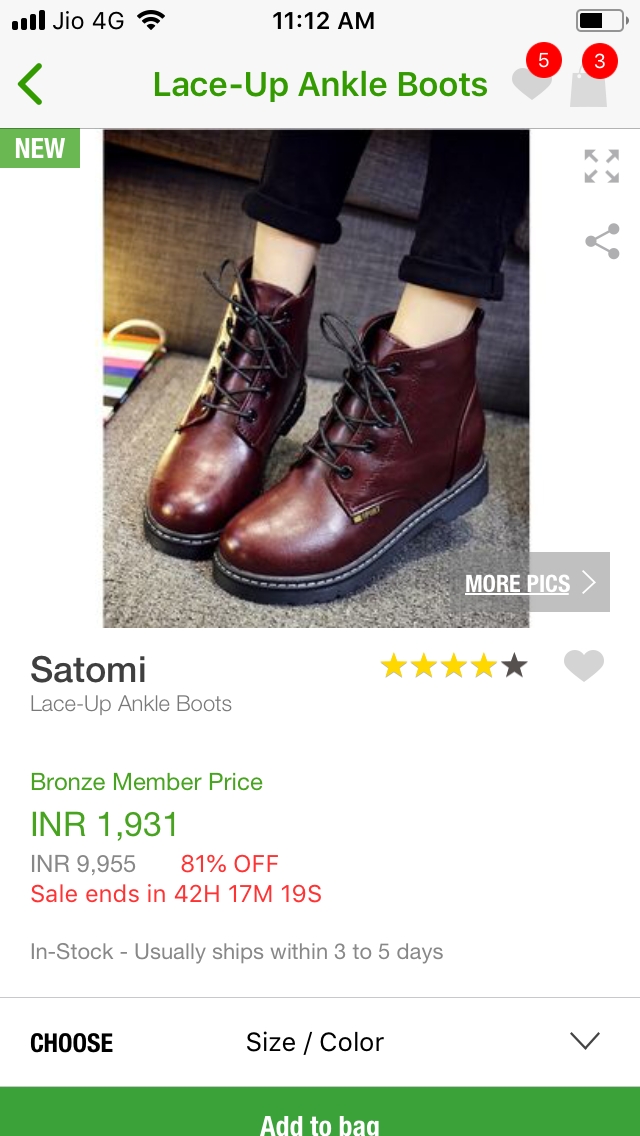Open the CHOOSE Size / Color selector
Screen dimensions: 640x1136
click(314, 1042)
